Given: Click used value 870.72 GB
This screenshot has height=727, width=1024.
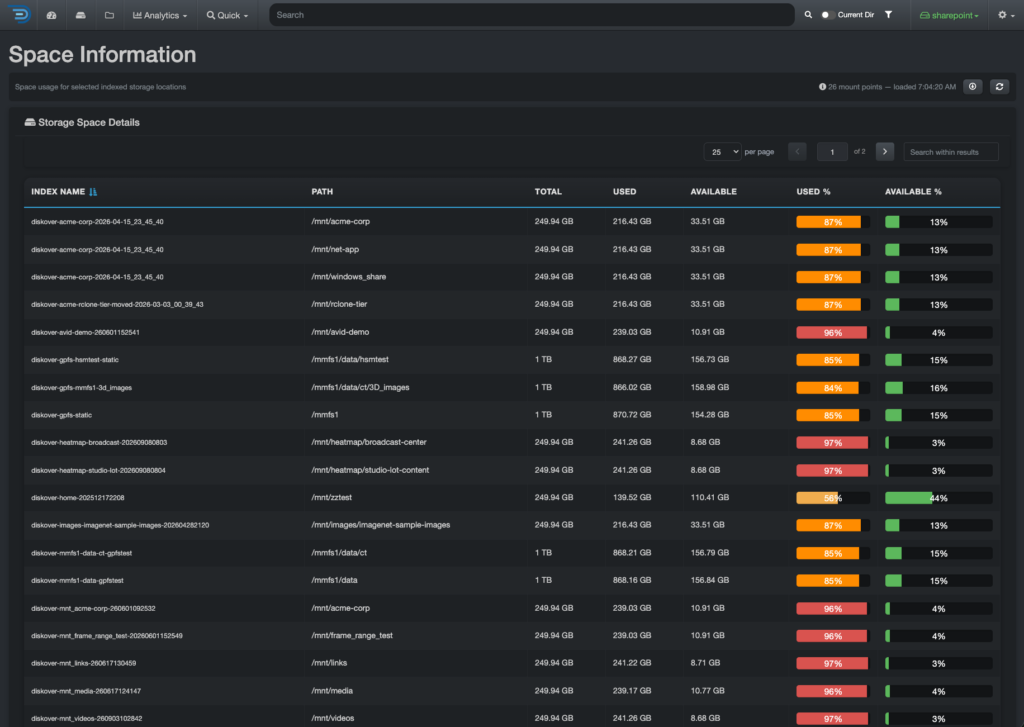Looking at the screenshot, I should (632, 415).
